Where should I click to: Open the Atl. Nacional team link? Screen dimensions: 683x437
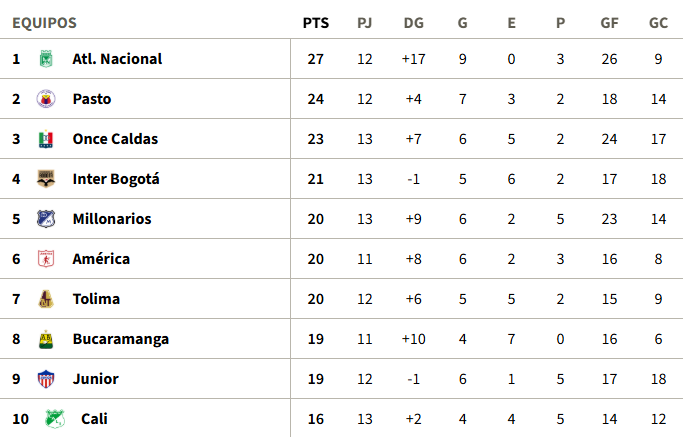(x=117, y=59)
